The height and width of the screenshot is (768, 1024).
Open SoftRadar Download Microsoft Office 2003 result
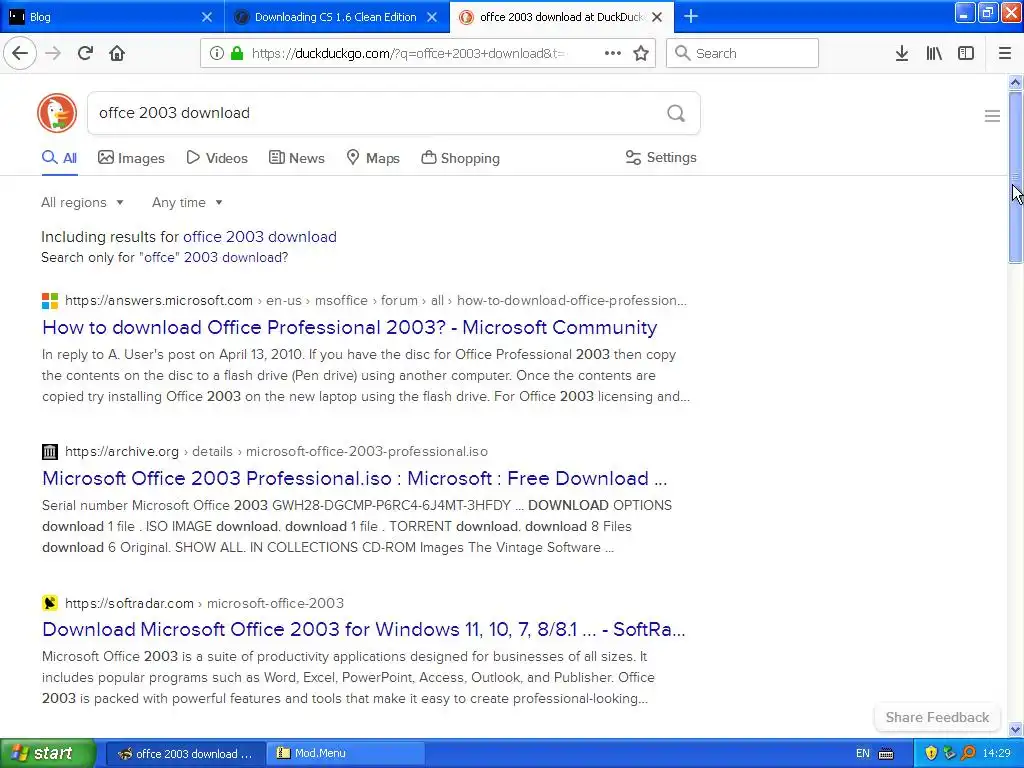pos(364,629)
